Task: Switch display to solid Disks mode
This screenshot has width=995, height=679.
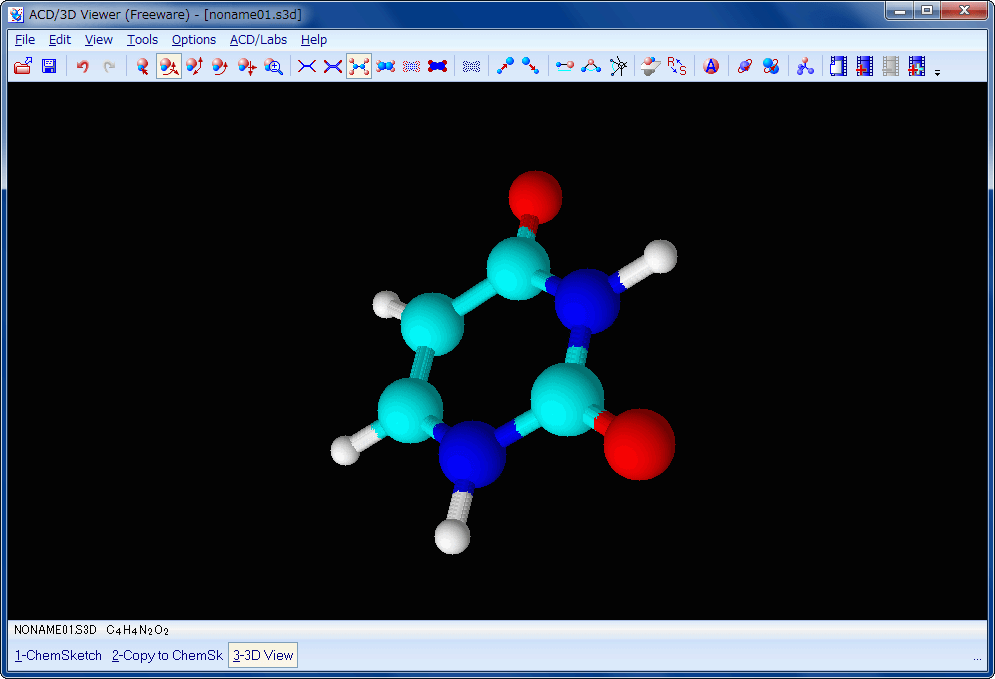Action: (x=438, y=66)
